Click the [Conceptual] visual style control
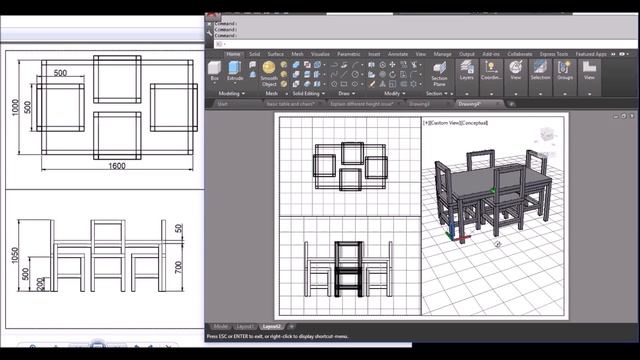 coord(474,123)
